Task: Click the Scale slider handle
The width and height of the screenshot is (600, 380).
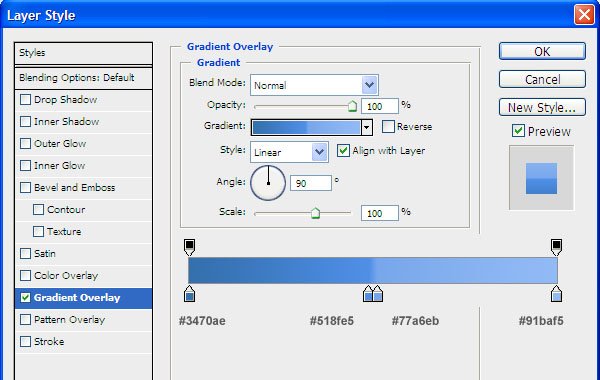Action: point(315,213)
